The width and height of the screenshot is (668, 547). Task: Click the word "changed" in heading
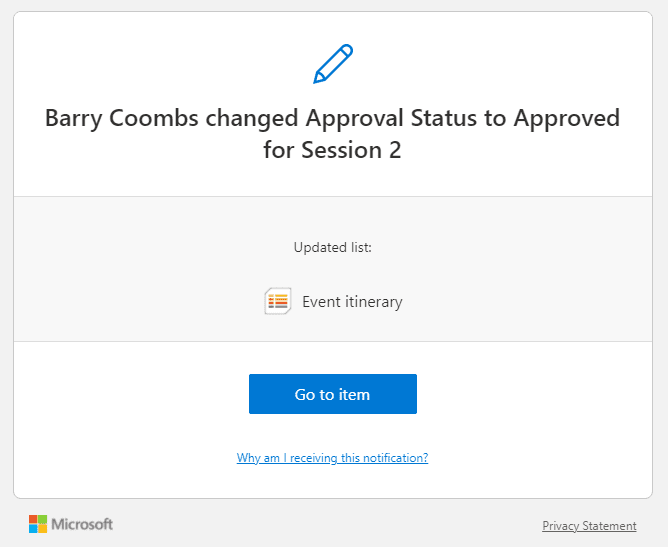click(252, 118)
